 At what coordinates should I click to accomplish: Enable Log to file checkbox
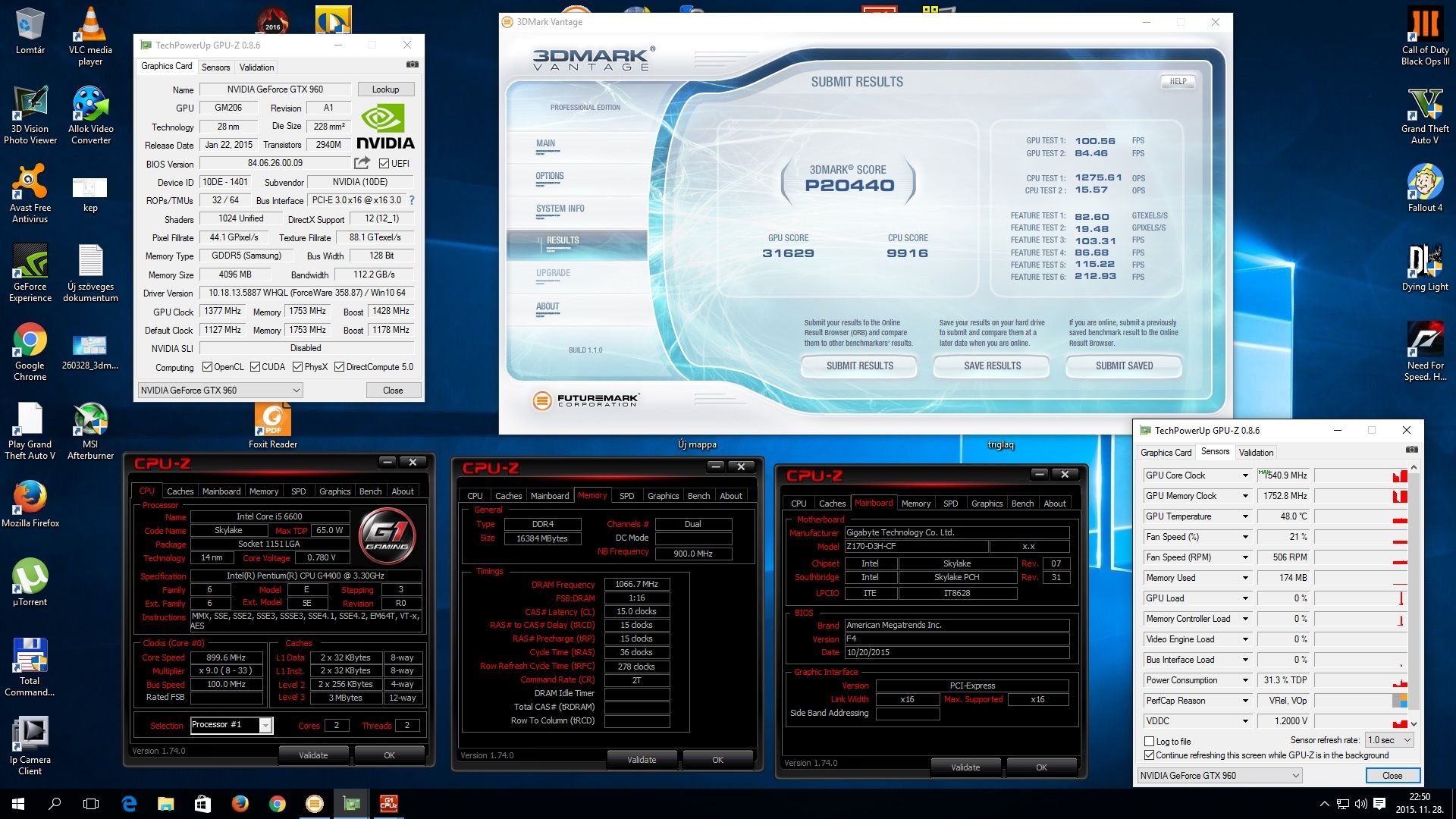coord(1149,742)
